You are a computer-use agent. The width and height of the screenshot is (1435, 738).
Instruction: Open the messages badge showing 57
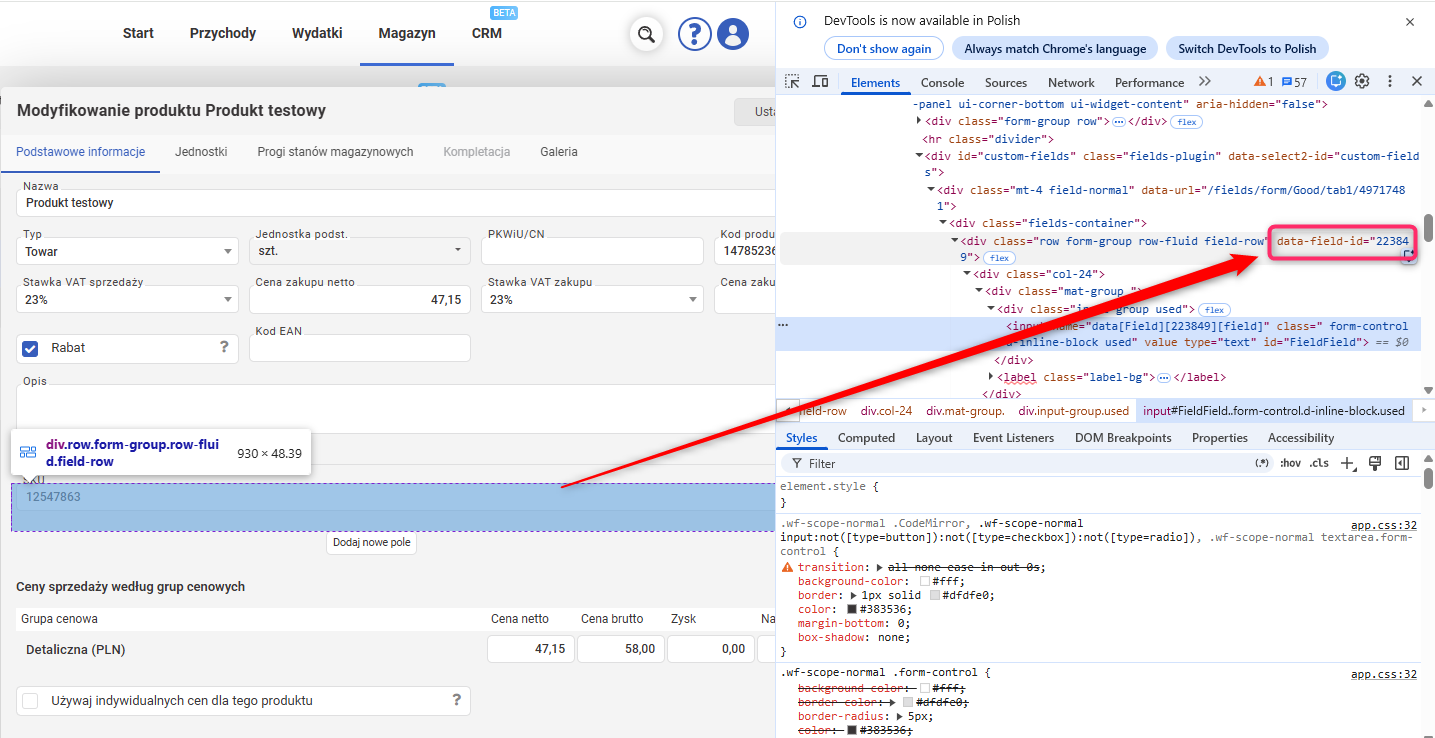[1294, 82]
